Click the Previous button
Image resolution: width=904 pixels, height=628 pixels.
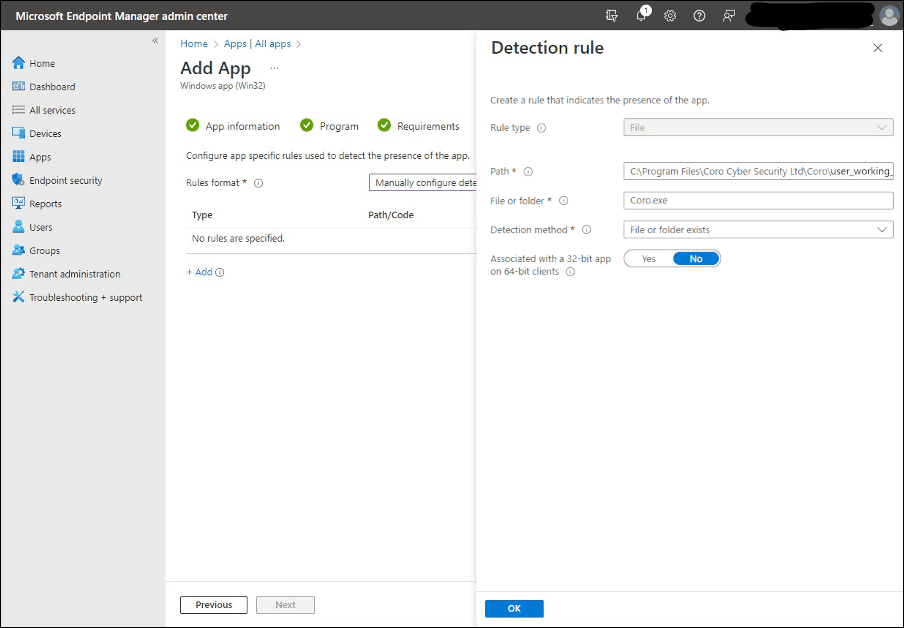pyautogui.click(x=214, y=605)
